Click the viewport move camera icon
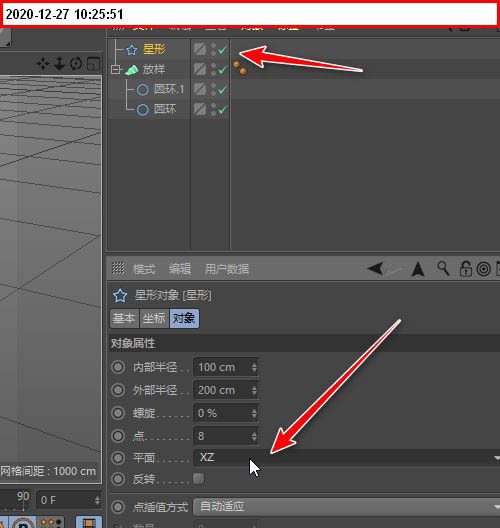Viewport: 500px width, 528px height. tap(43, 63)
